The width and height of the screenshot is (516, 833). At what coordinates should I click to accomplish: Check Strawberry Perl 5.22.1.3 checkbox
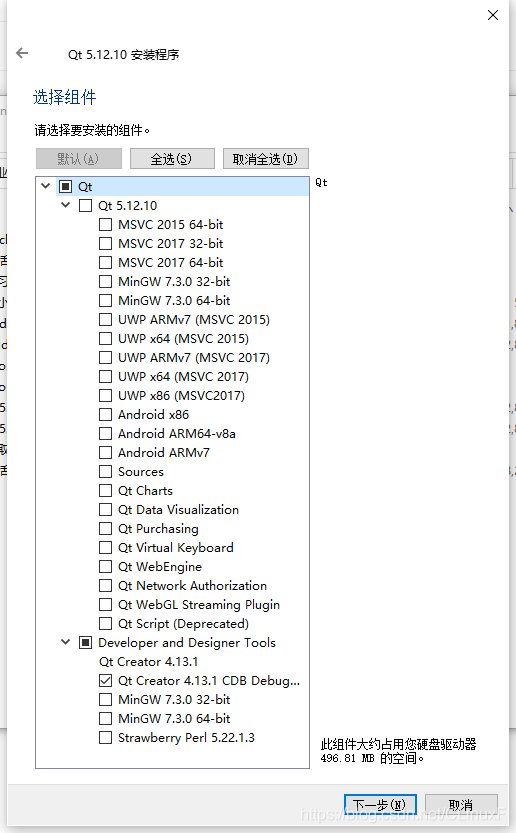(x=106, y=738)
